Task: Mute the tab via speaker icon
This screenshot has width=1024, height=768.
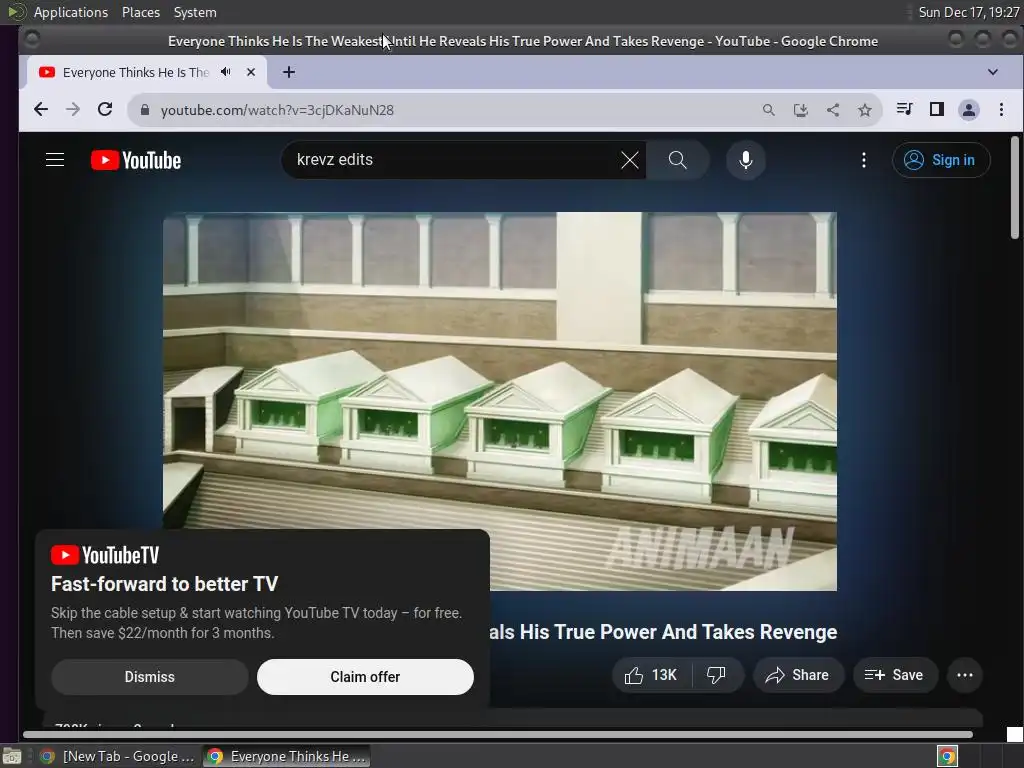Action: pyautogui.click(x=225, y=72)
